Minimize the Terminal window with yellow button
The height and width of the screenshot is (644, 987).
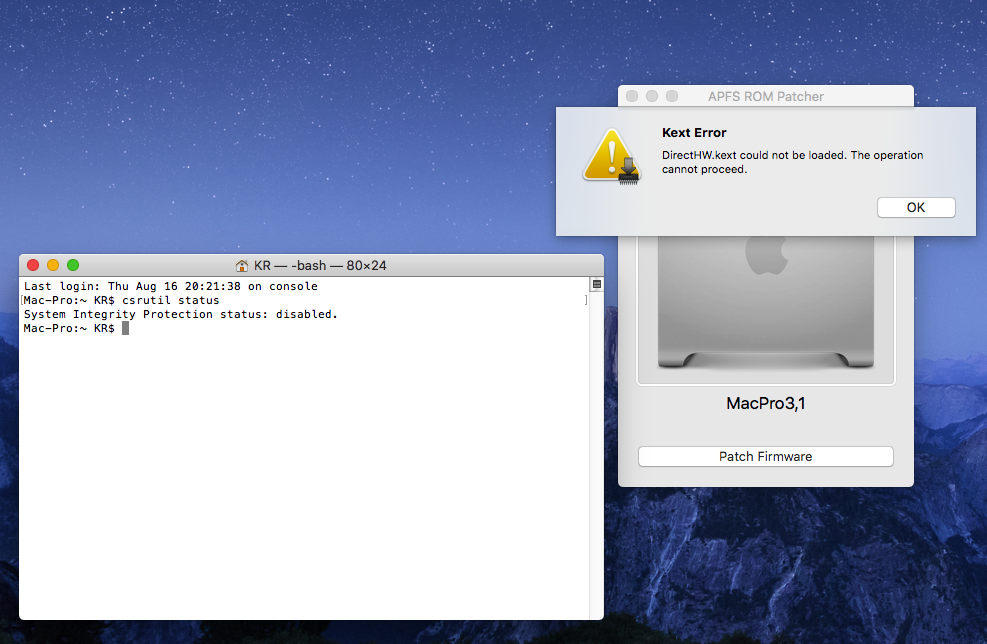(x=53, y=265)
